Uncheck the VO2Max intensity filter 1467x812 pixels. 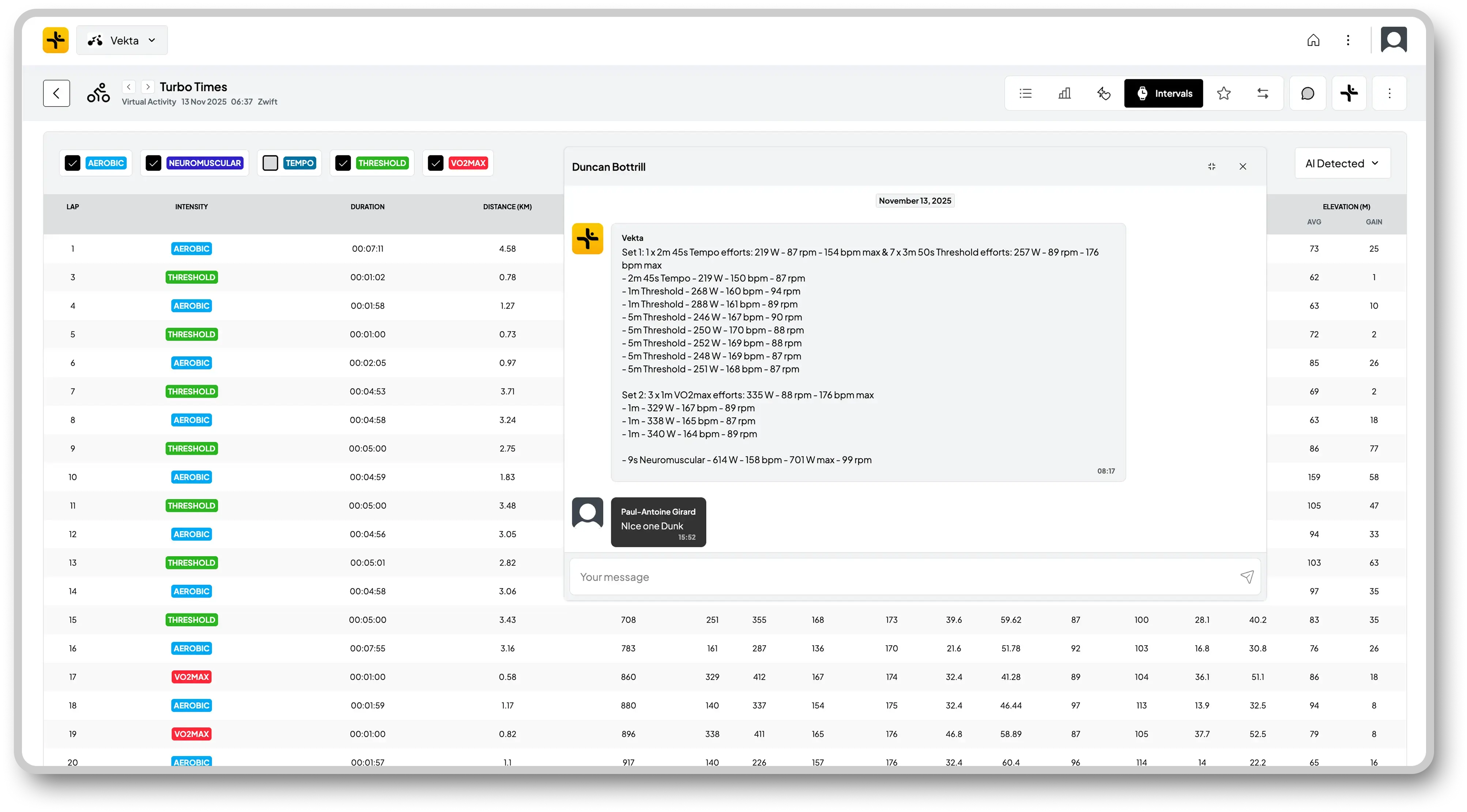pyautogui.click(x=435, y=163)
